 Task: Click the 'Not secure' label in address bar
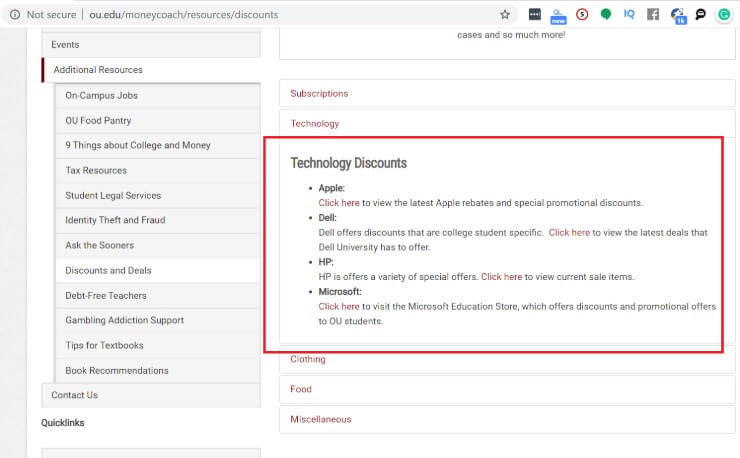tap(51, 15)
